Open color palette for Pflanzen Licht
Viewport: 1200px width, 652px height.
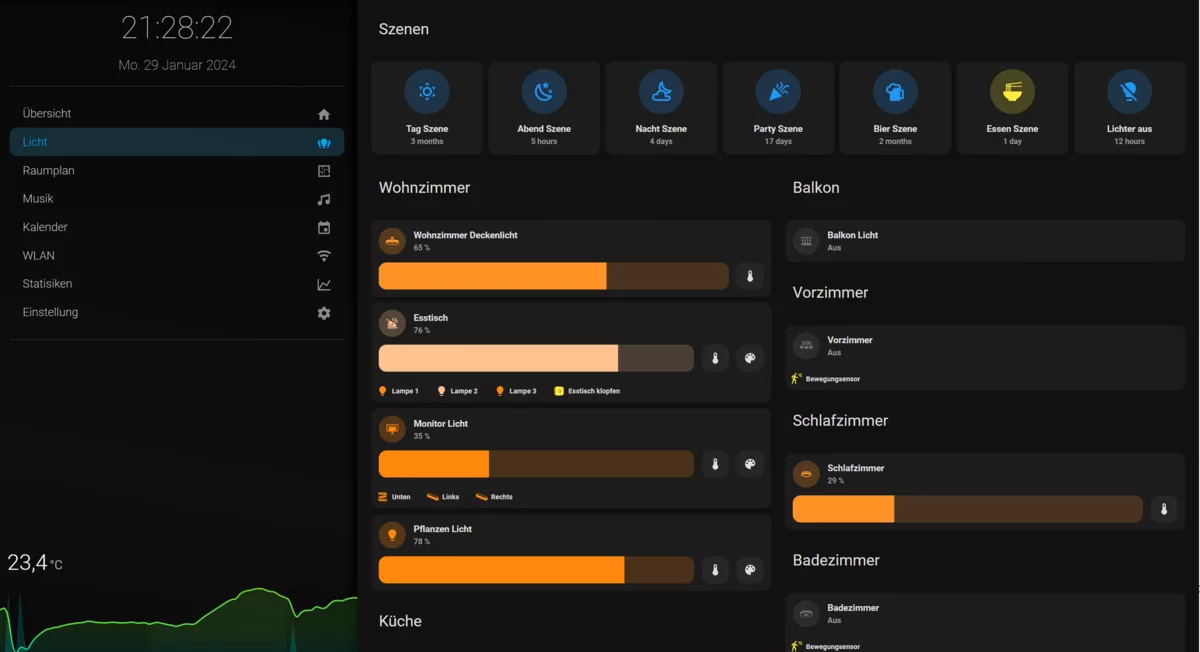tap(750, 570)
